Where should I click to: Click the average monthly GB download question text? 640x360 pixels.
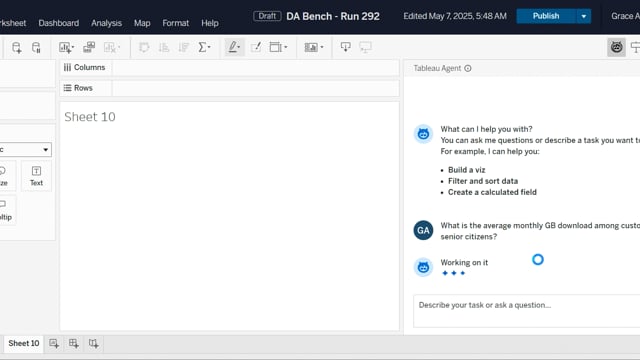pyautogui.click(x=540, y=231)
